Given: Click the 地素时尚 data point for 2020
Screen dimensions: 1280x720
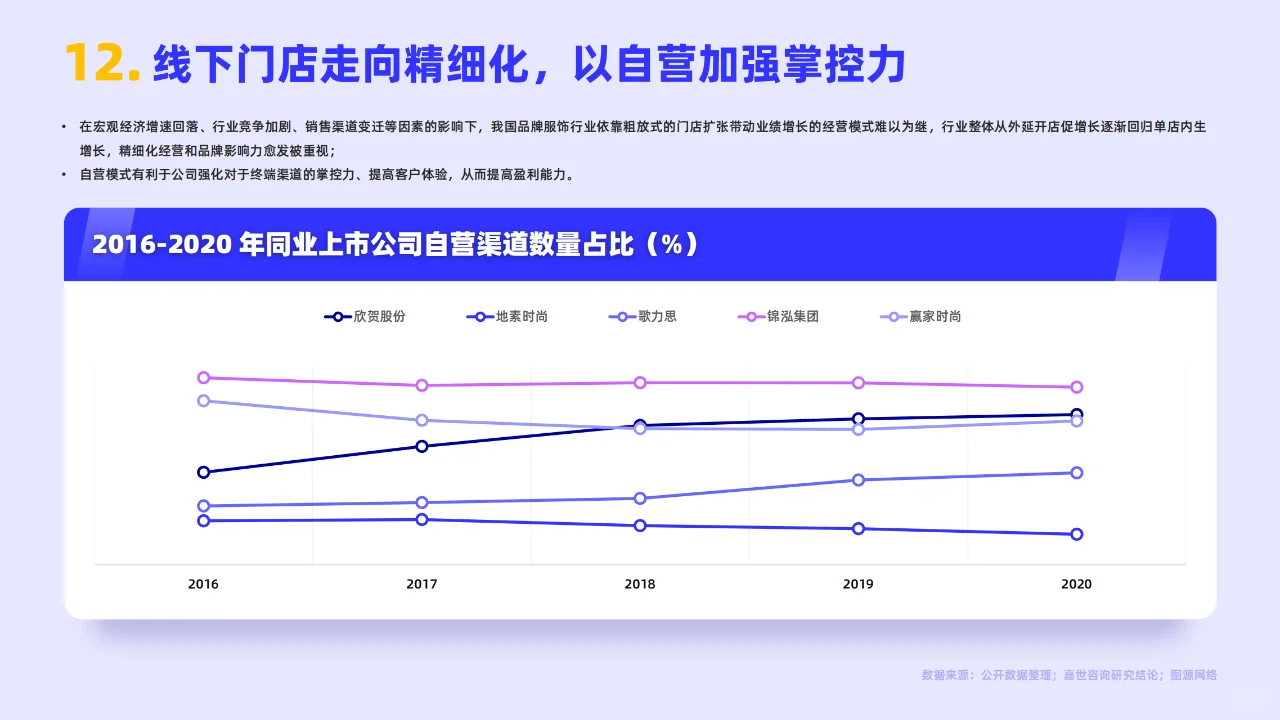Looking at the screenshot, I should (x=1077, y=534).
